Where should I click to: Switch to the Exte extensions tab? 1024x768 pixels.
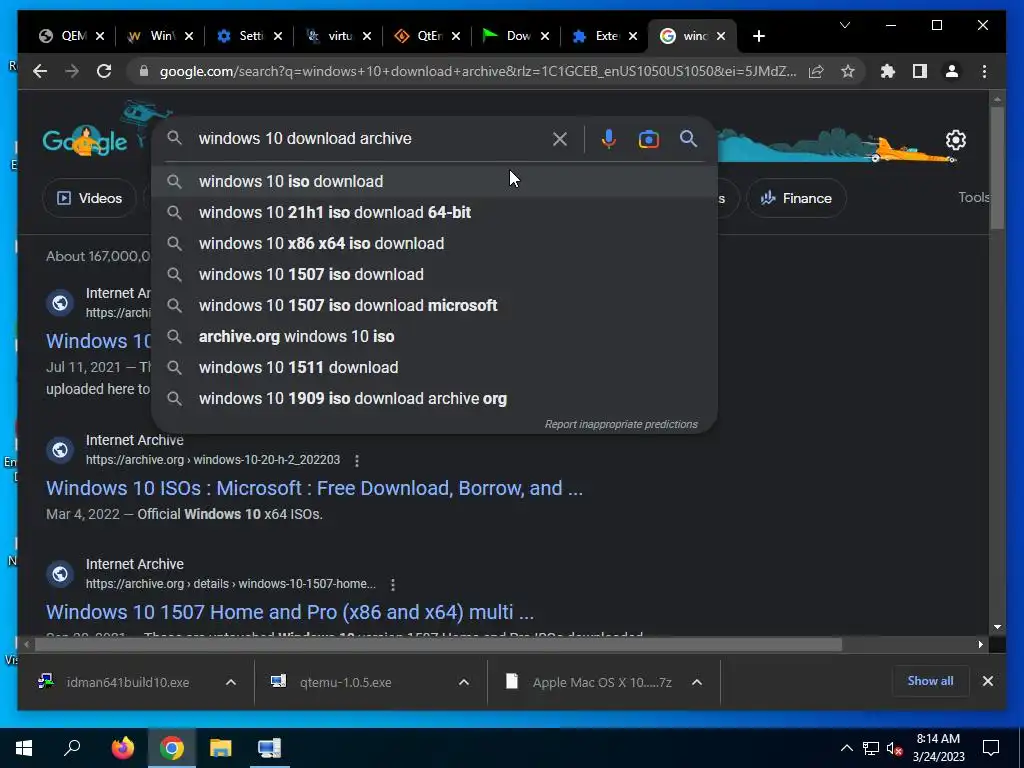click(x=598, y=36)
